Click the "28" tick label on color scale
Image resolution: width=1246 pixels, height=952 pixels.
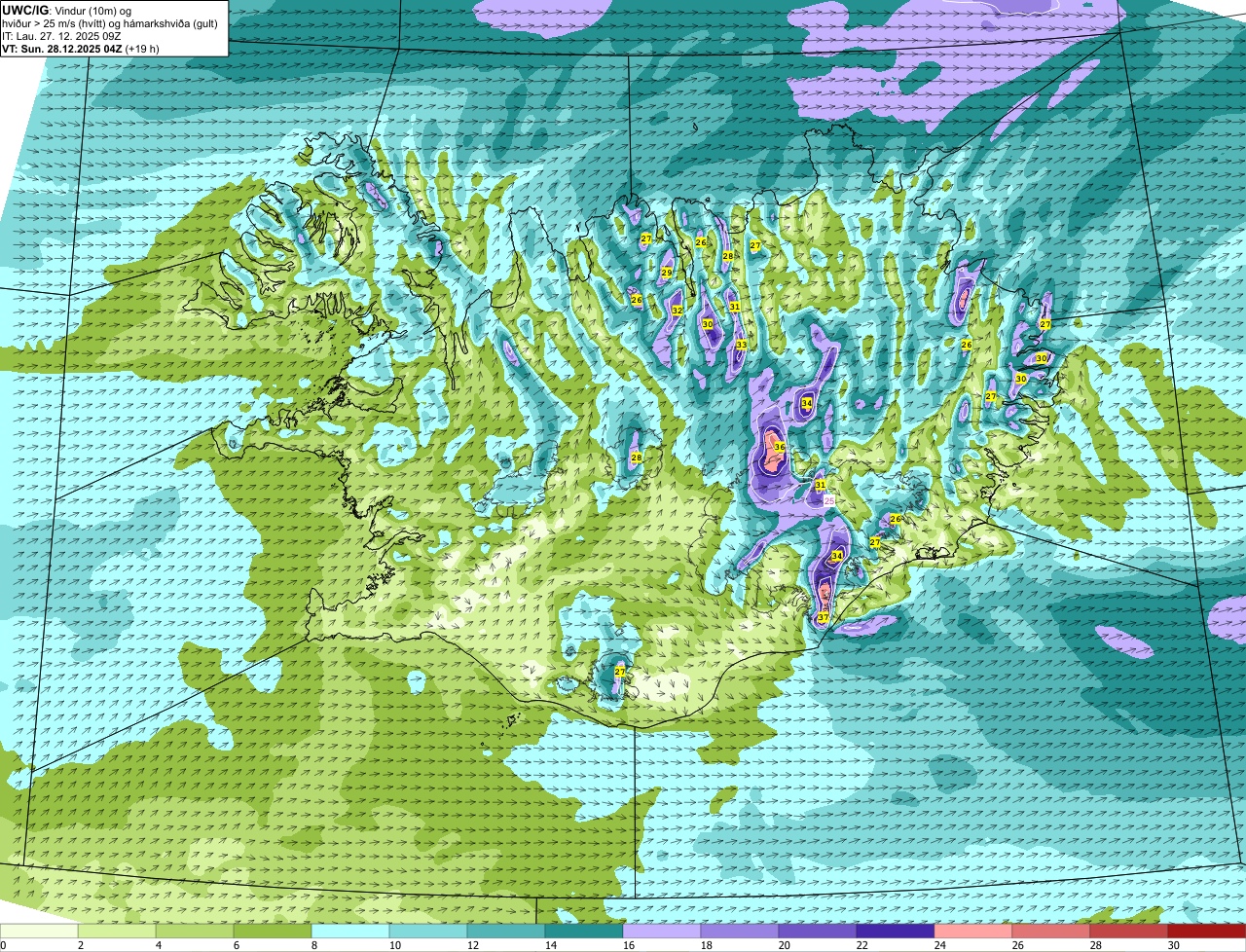coord(1096,945)
